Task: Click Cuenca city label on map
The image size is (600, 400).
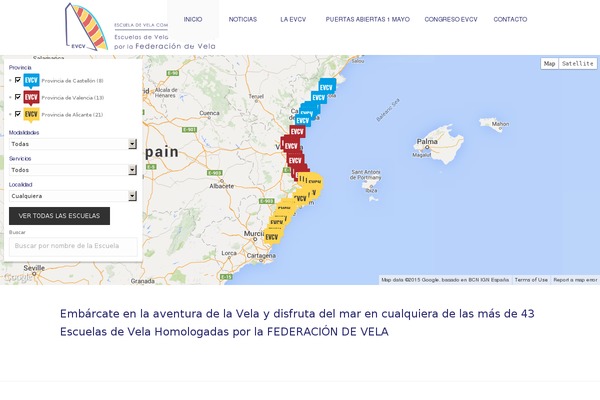Action: (x=209, y=113)
